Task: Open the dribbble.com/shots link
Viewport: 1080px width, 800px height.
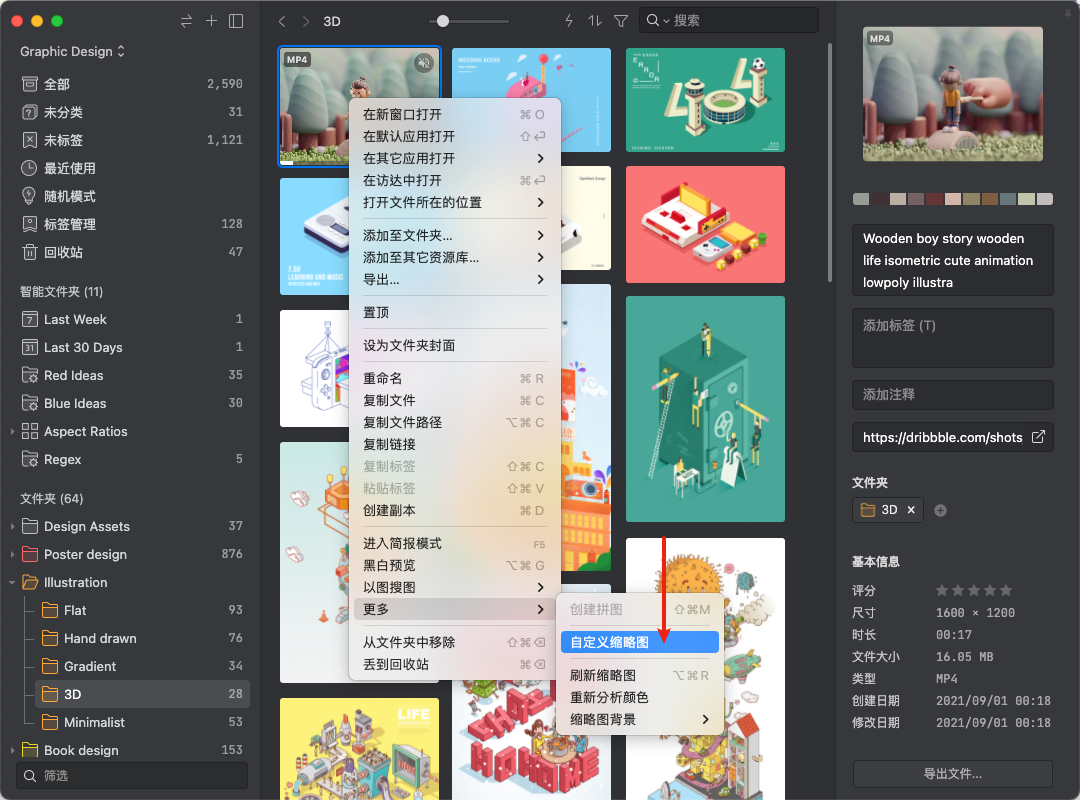Action: 940,437
